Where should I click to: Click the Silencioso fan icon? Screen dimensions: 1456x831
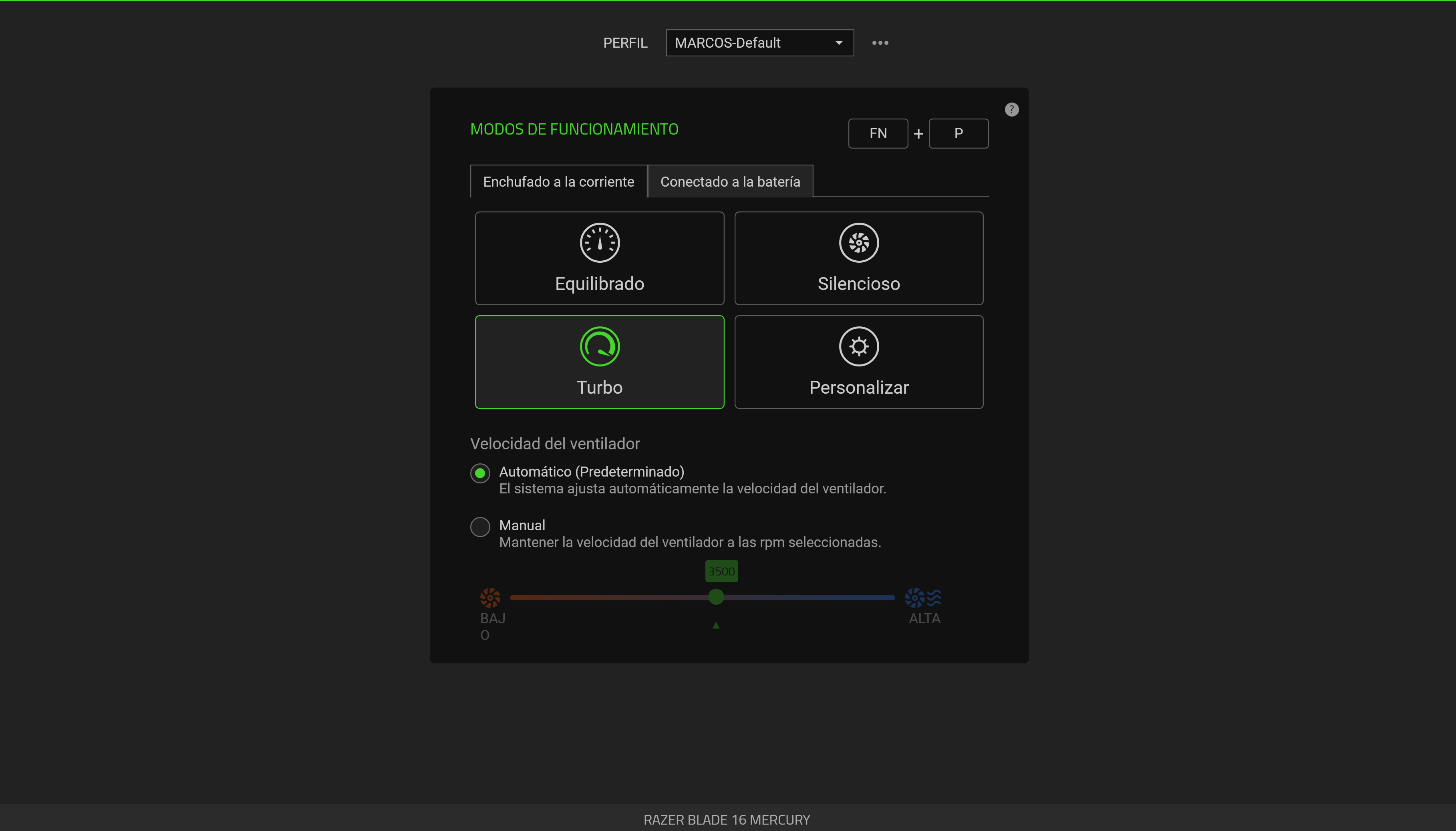pyautogui.click(x=858, y=243)
